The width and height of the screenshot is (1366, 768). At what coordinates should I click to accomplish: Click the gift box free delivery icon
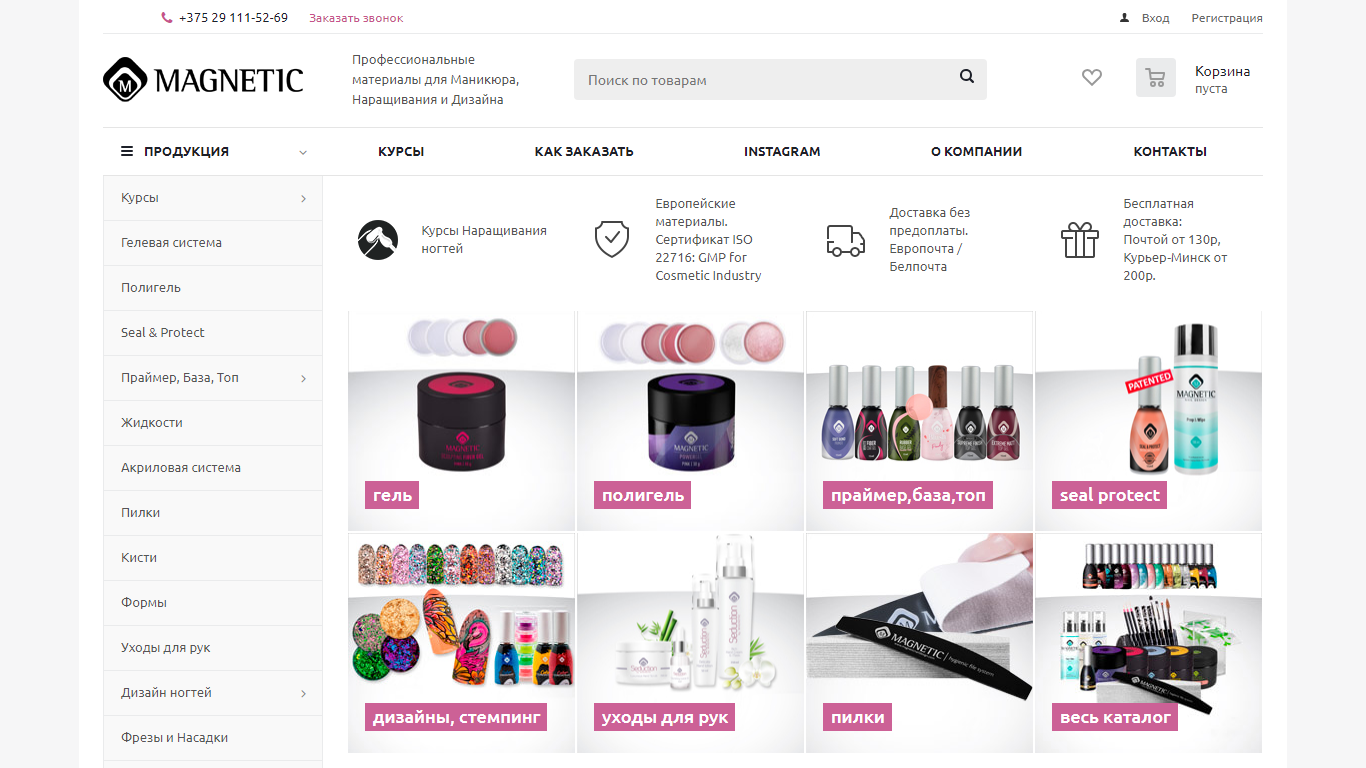tap(1080, 240)
